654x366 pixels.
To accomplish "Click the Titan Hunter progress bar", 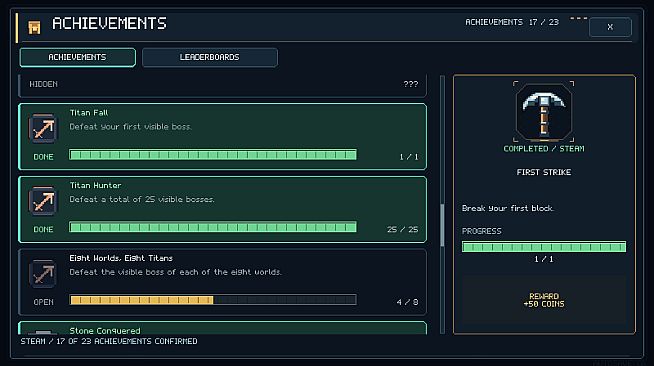I will (213, 227).
